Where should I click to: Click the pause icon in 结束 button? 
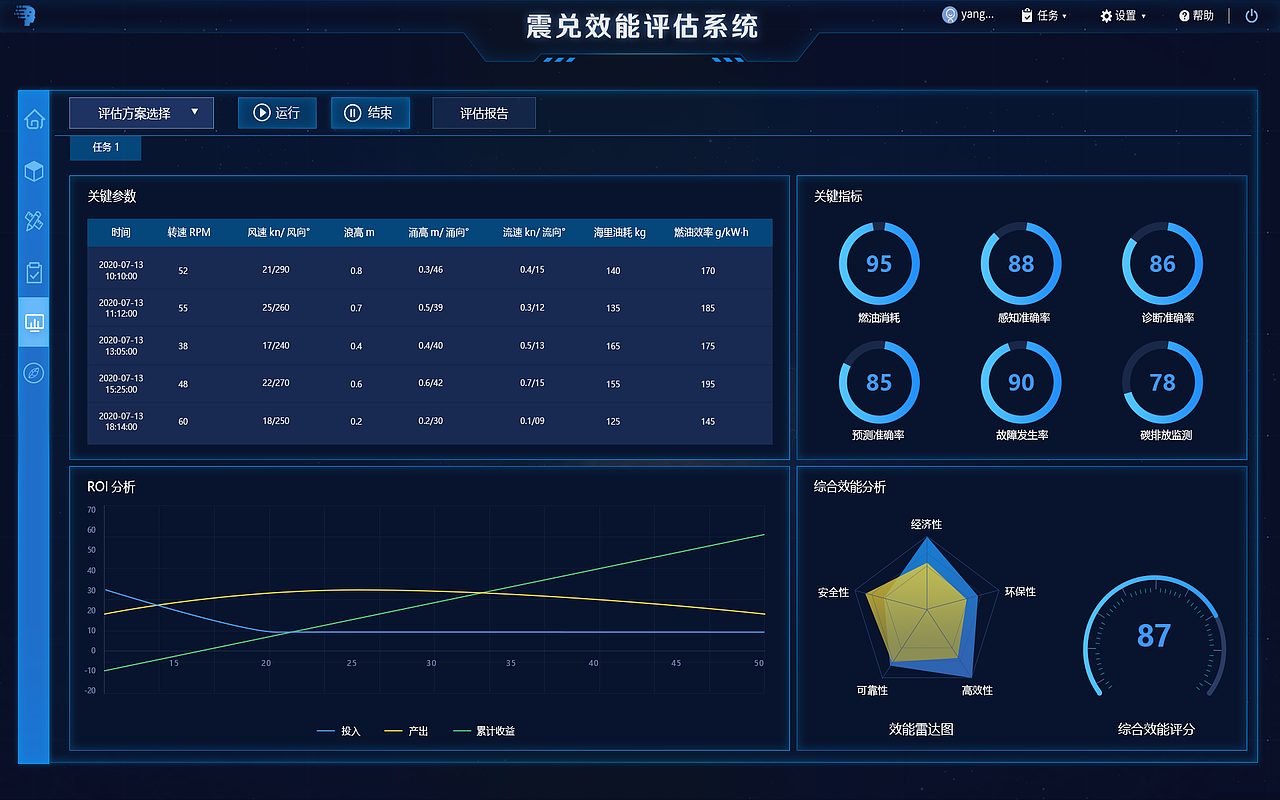click(x=352, y=113)
